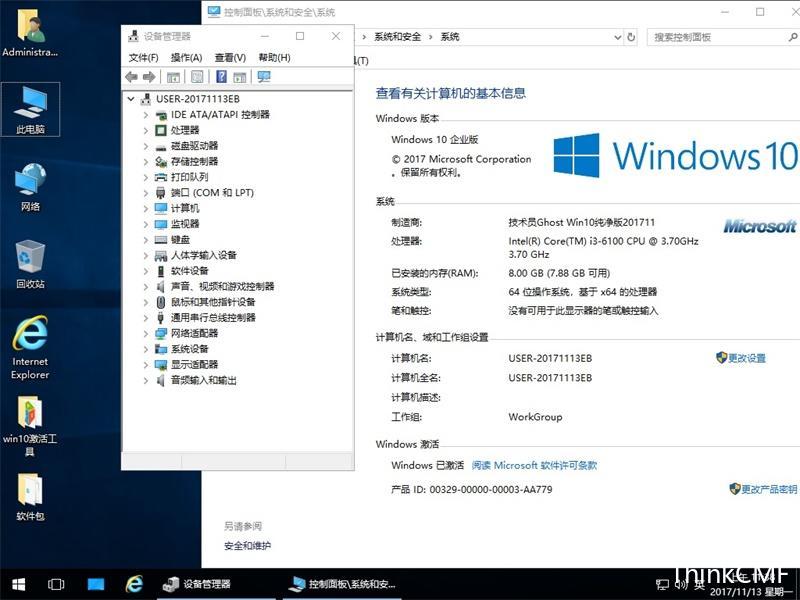The width and height of the screenshot is (800, 600).
Task: Expand the 端口 (COM 和 LPT) node
Action: [145, 193]
